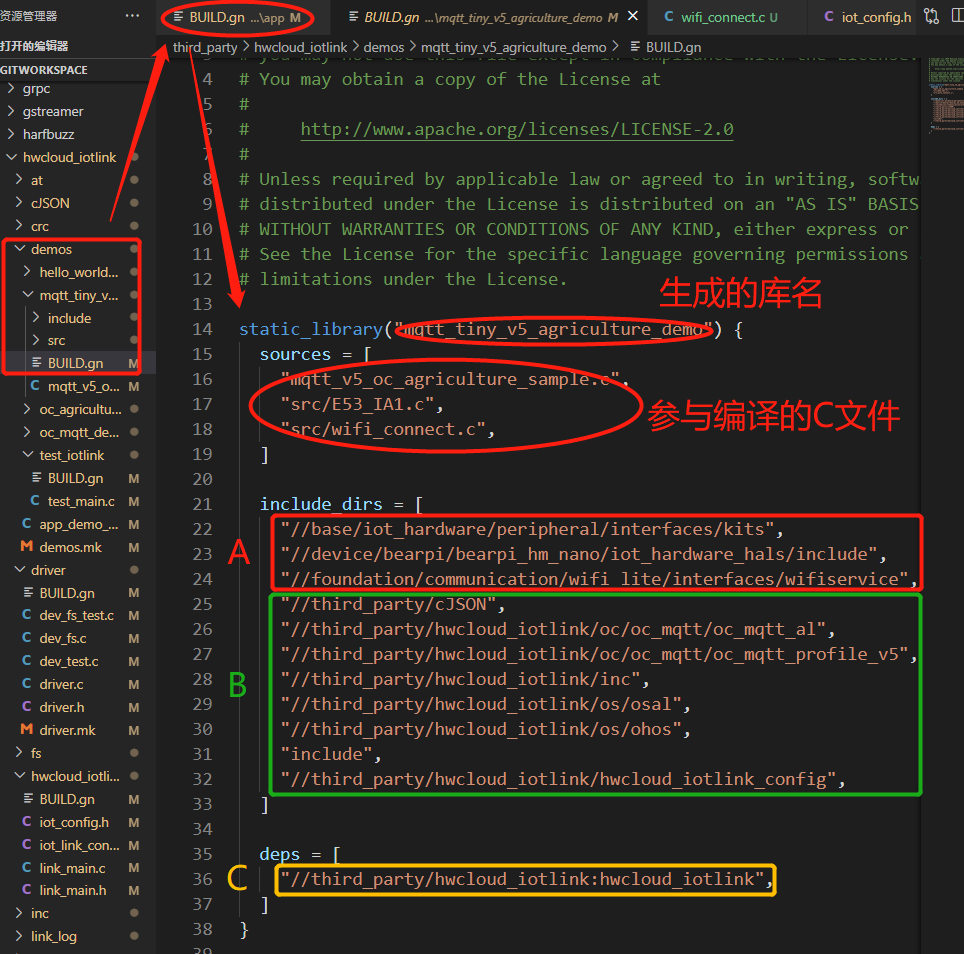Viewport: 964px width, 954px height.
Task: Click the static_library keyword on line 14
Action: click(310, 329)
